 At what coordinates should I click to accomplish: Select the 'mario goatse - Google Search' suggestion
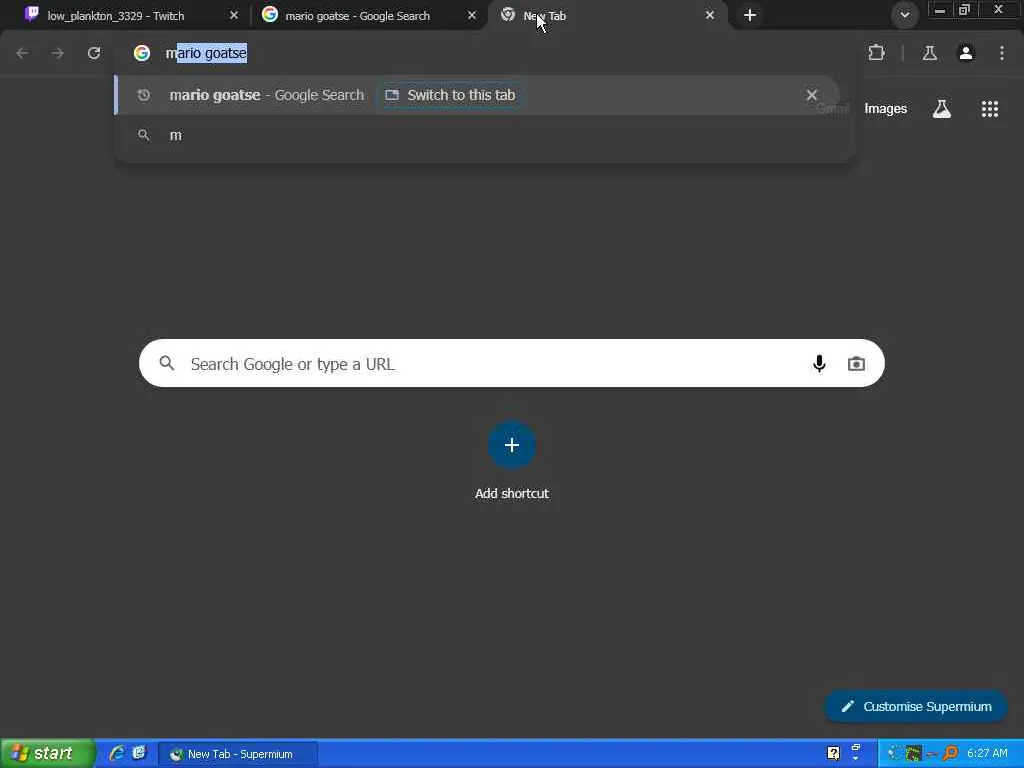[x=477, y=95]
